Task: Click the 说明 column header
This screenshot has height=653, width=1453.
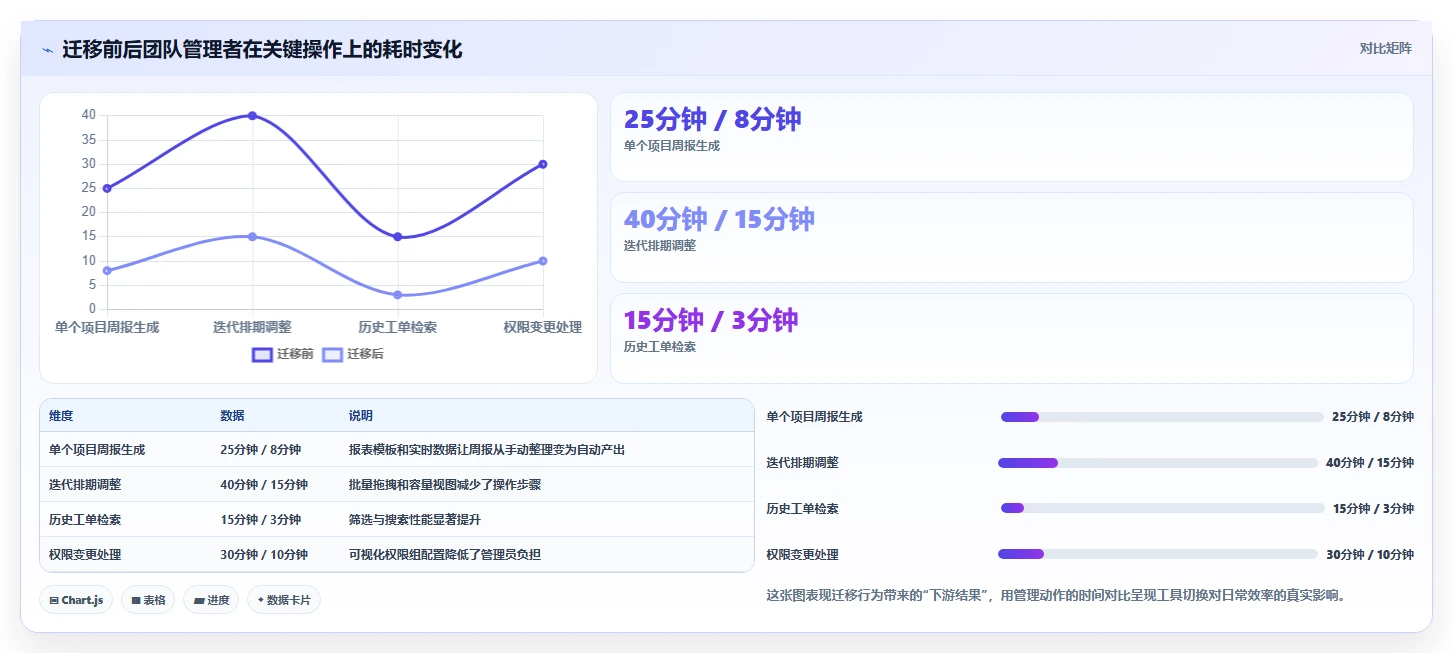Action: click(x=361, y=416)
